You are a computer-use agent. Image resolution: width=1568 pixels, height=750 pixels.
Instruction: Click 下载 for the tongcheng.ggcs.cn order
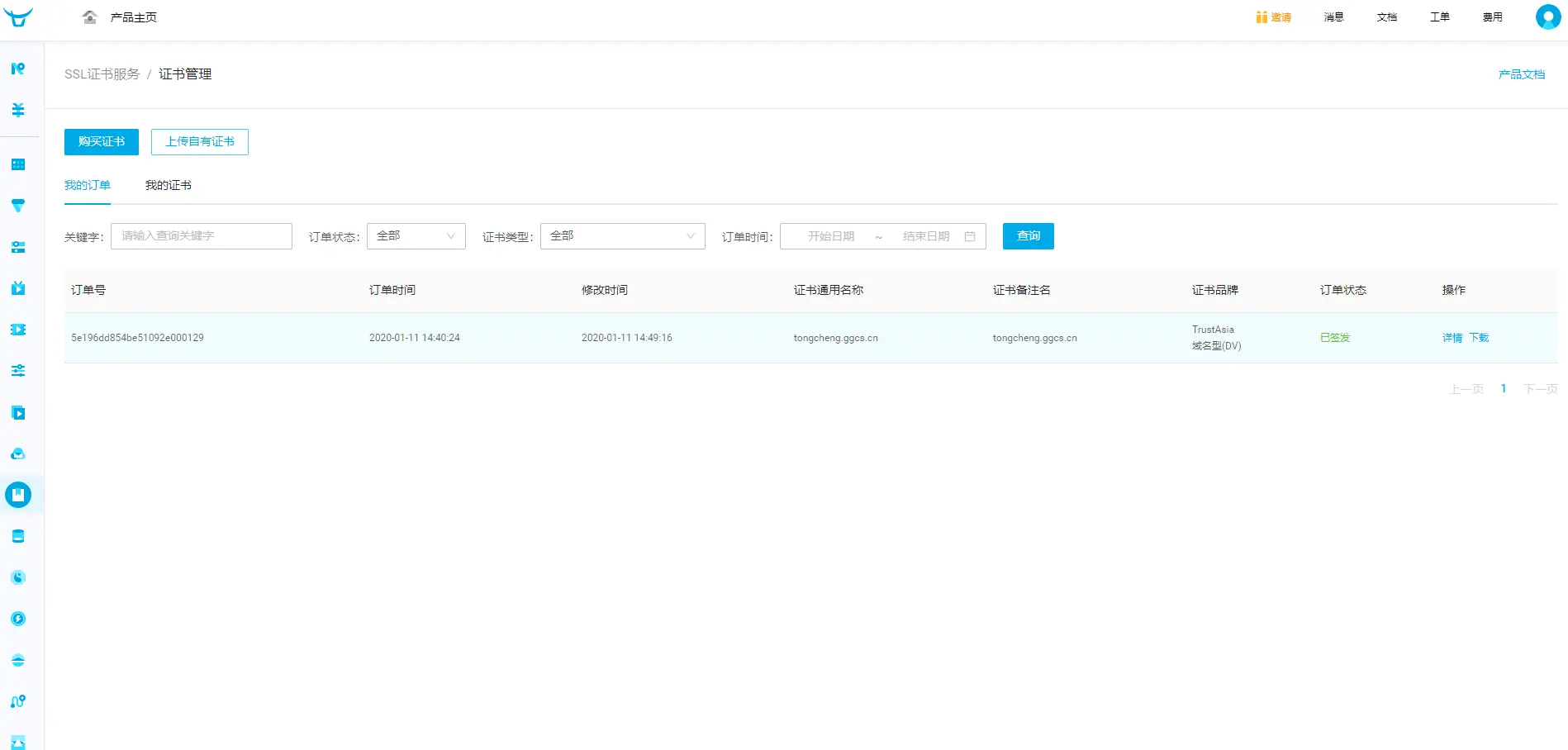pyautogui.click(x=1479, y=338)
